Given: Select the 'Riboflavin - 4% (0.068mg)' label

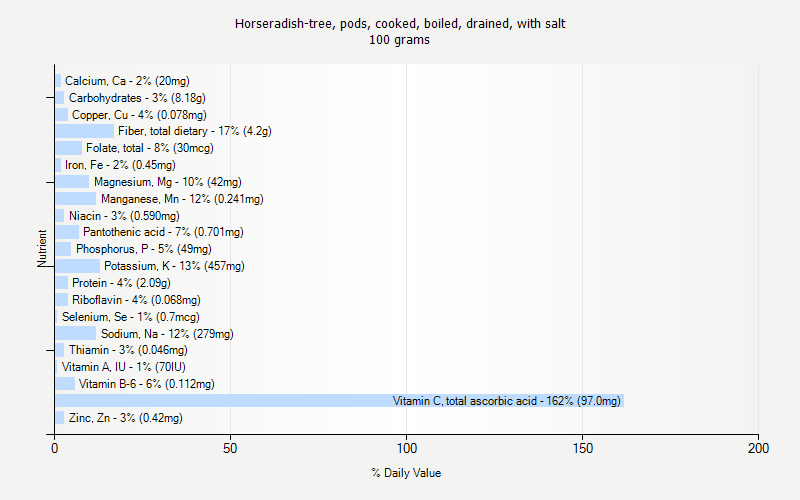Looking at the screenshot, I should pyautogui.click(x=136, y=299).
